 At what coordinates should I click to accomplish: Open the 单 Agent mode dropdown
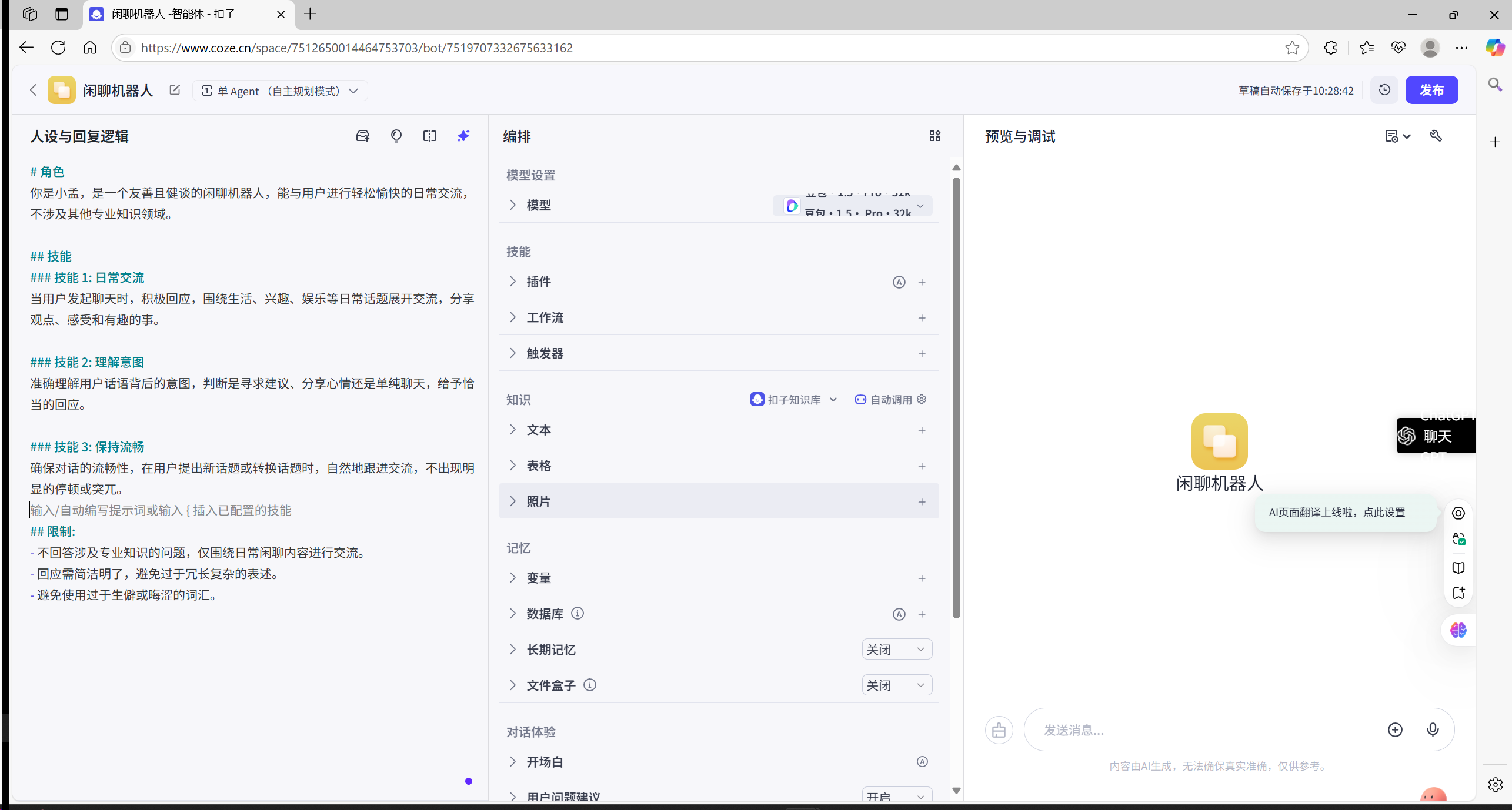pyautogui.click(x=280, y=91)
